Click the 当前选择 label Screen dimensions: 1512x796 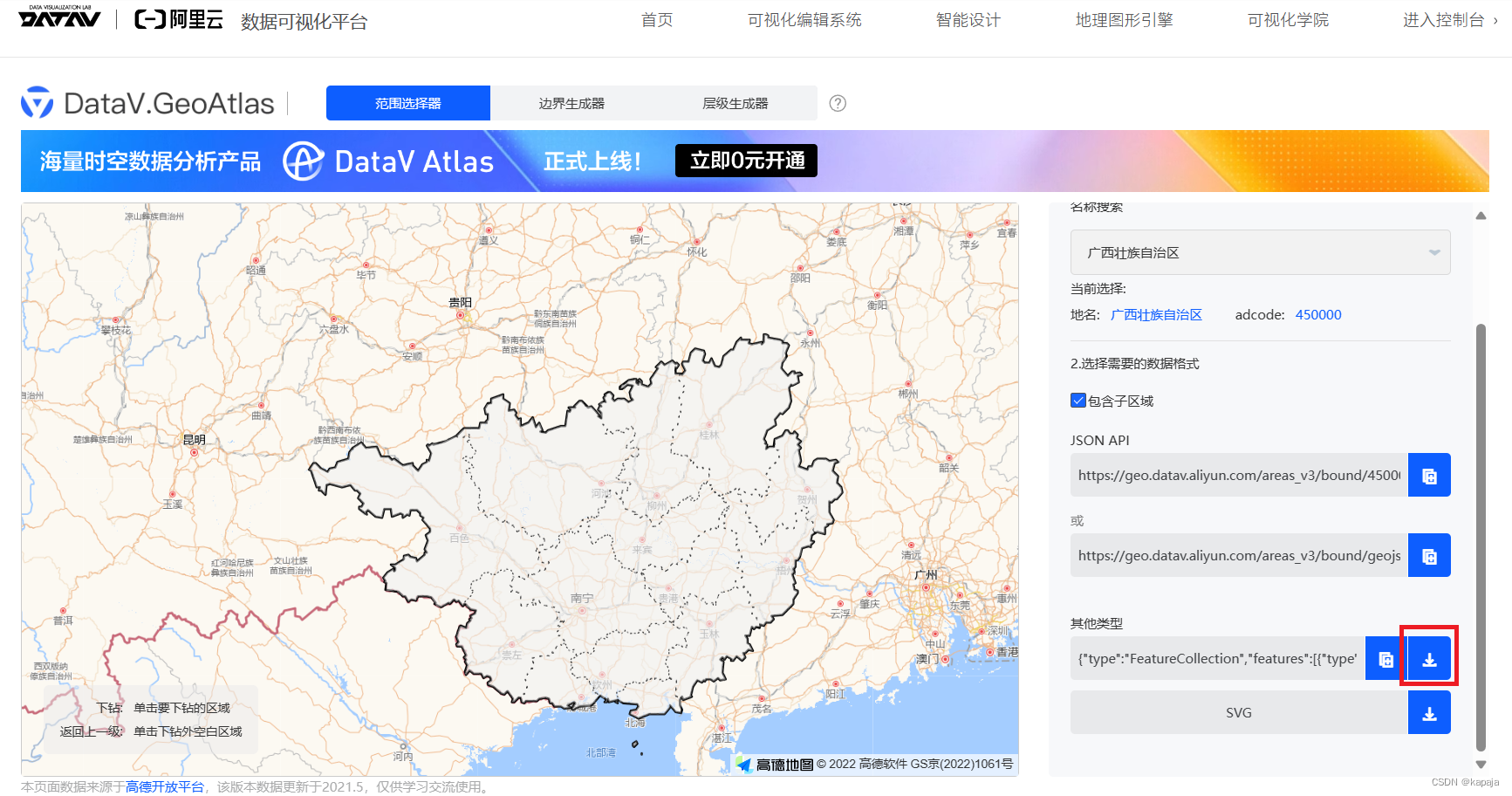1098,288
